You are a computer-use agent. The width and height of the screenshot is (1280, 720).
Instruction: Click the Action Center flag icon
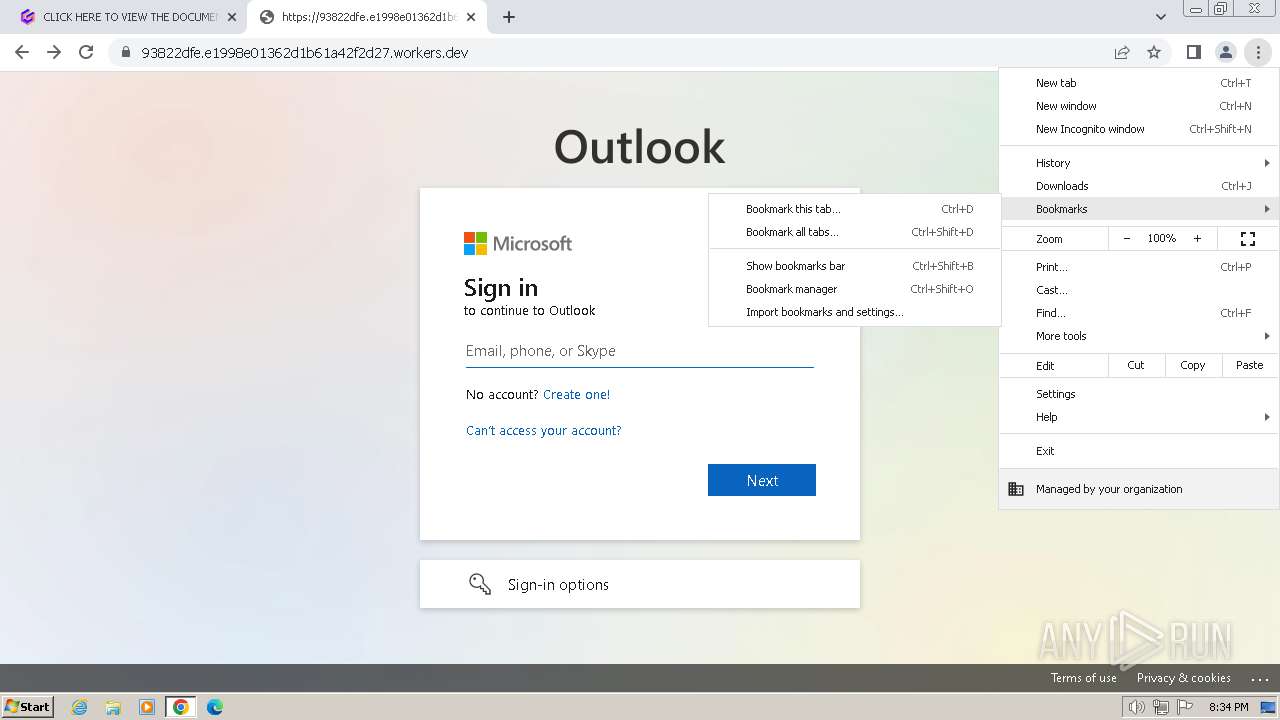coord(1185,707)
